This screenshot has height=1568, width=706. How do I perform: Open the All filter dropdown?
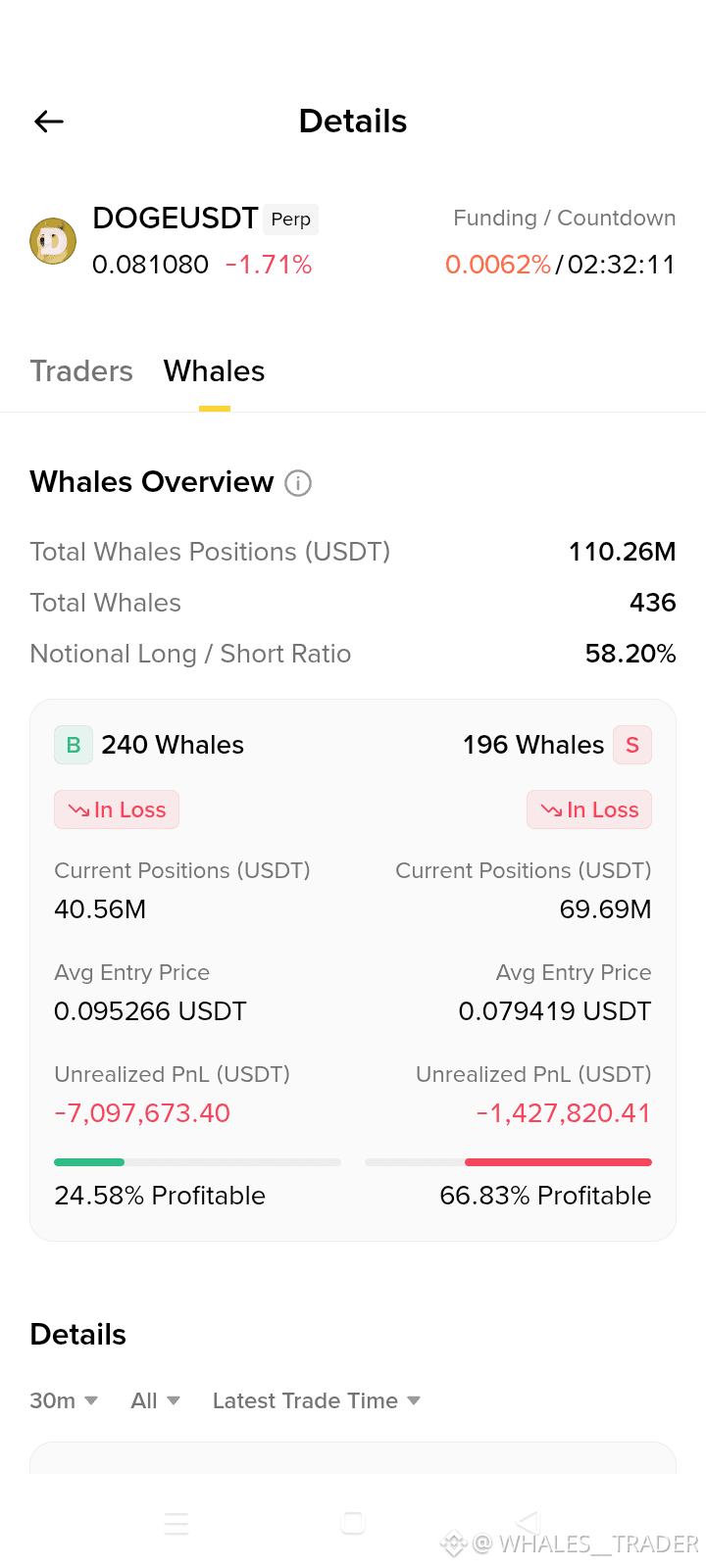tap(155, 1400)
